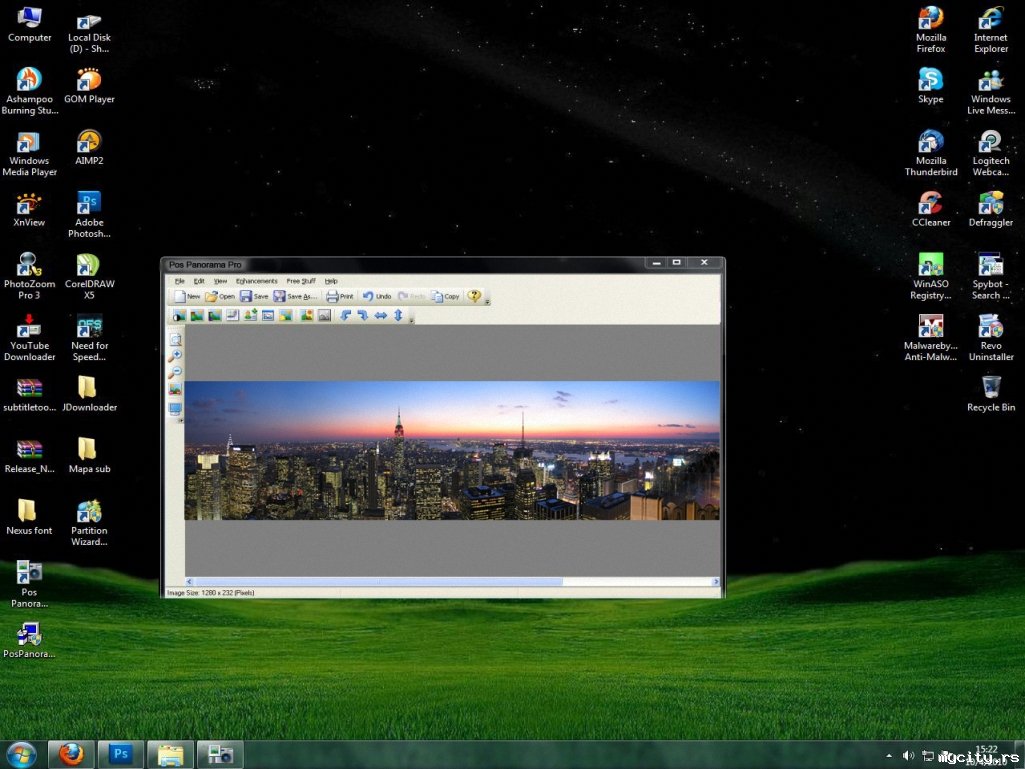Select the XnView desktop icon

29,209
